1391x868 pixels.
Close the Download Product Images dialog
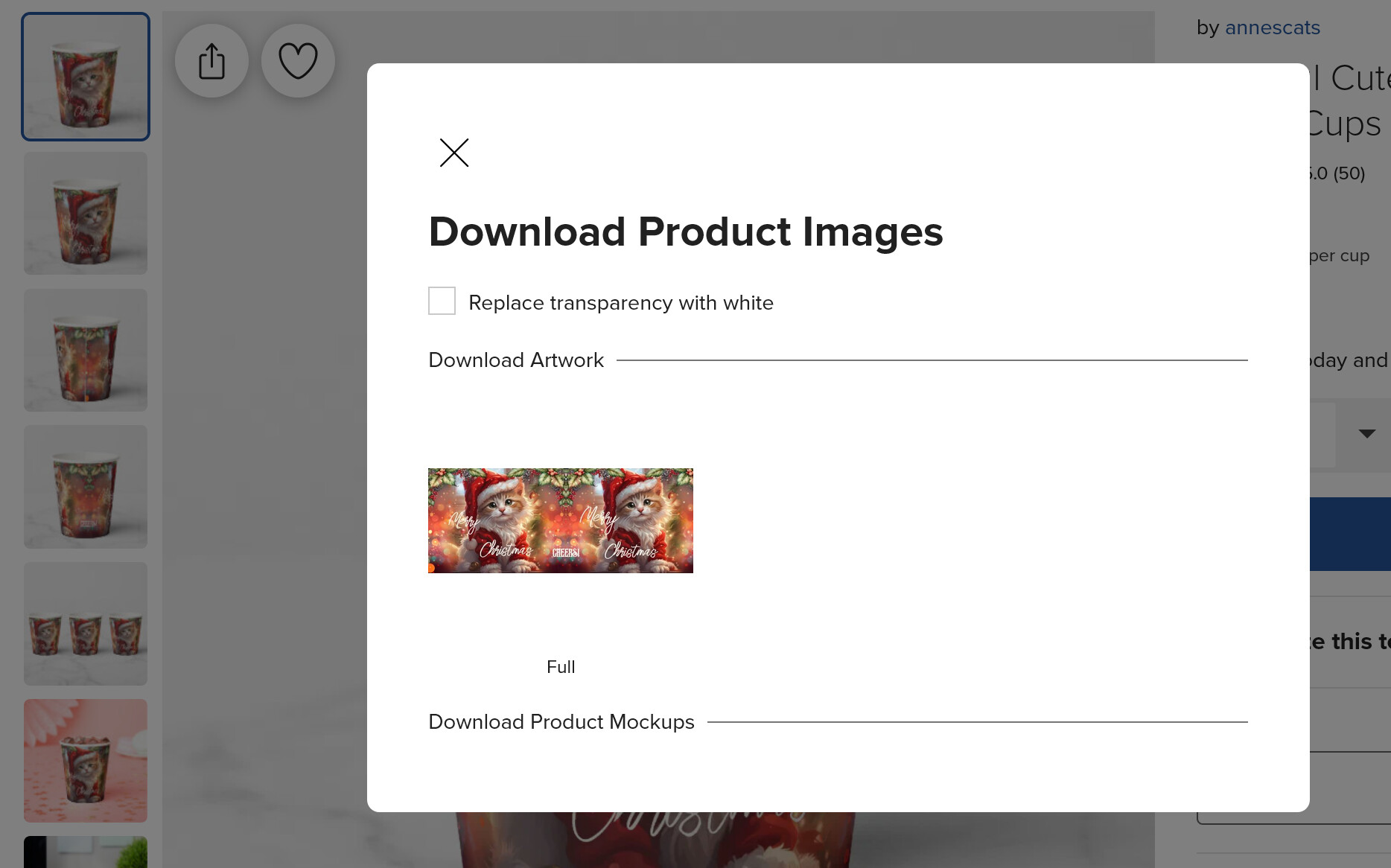point(453,153)
